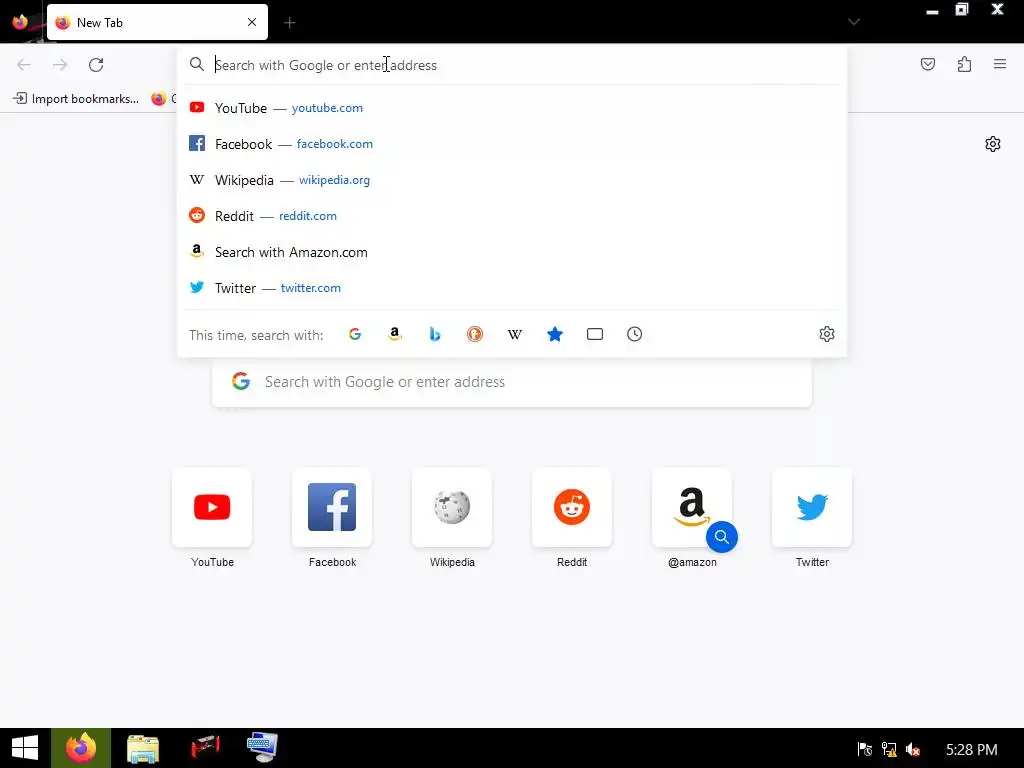
Task: Search this time with Google icon
Action: (x=355, y=334)
